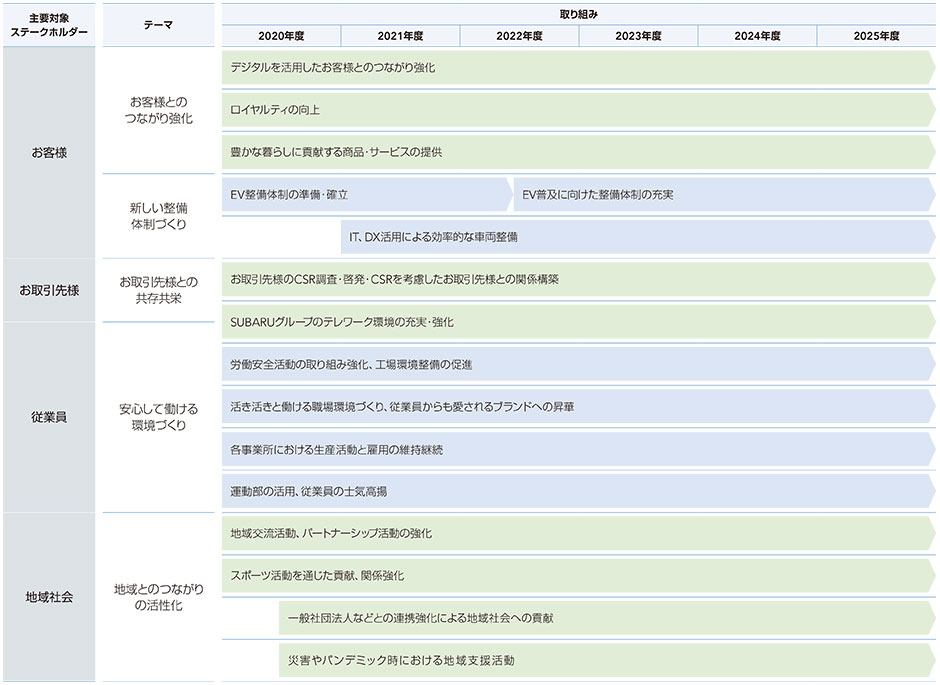
Task: Select the 2024年度 column header
Action: click(757, 36)
